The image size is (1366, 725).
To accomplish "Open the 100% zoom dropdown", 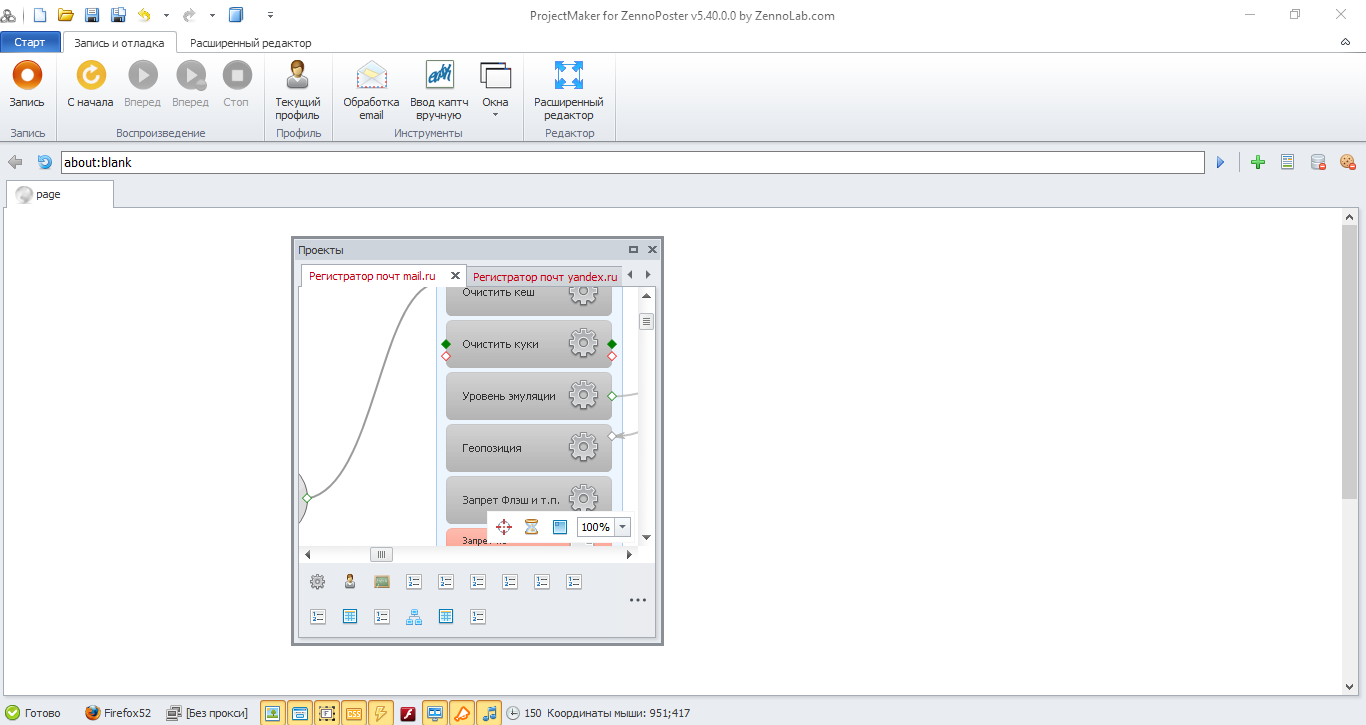I will click(x=623, y=527).
